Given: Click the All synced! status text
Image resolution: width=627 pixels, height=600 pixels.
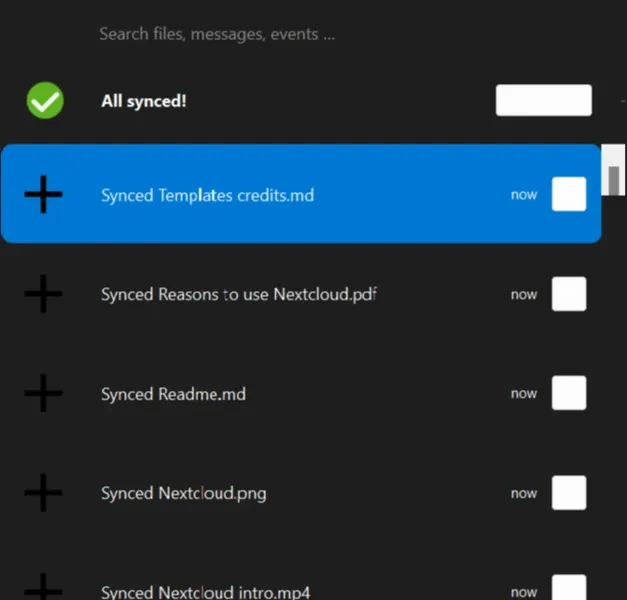Looking at the screenshot, I should pos(144,101).
